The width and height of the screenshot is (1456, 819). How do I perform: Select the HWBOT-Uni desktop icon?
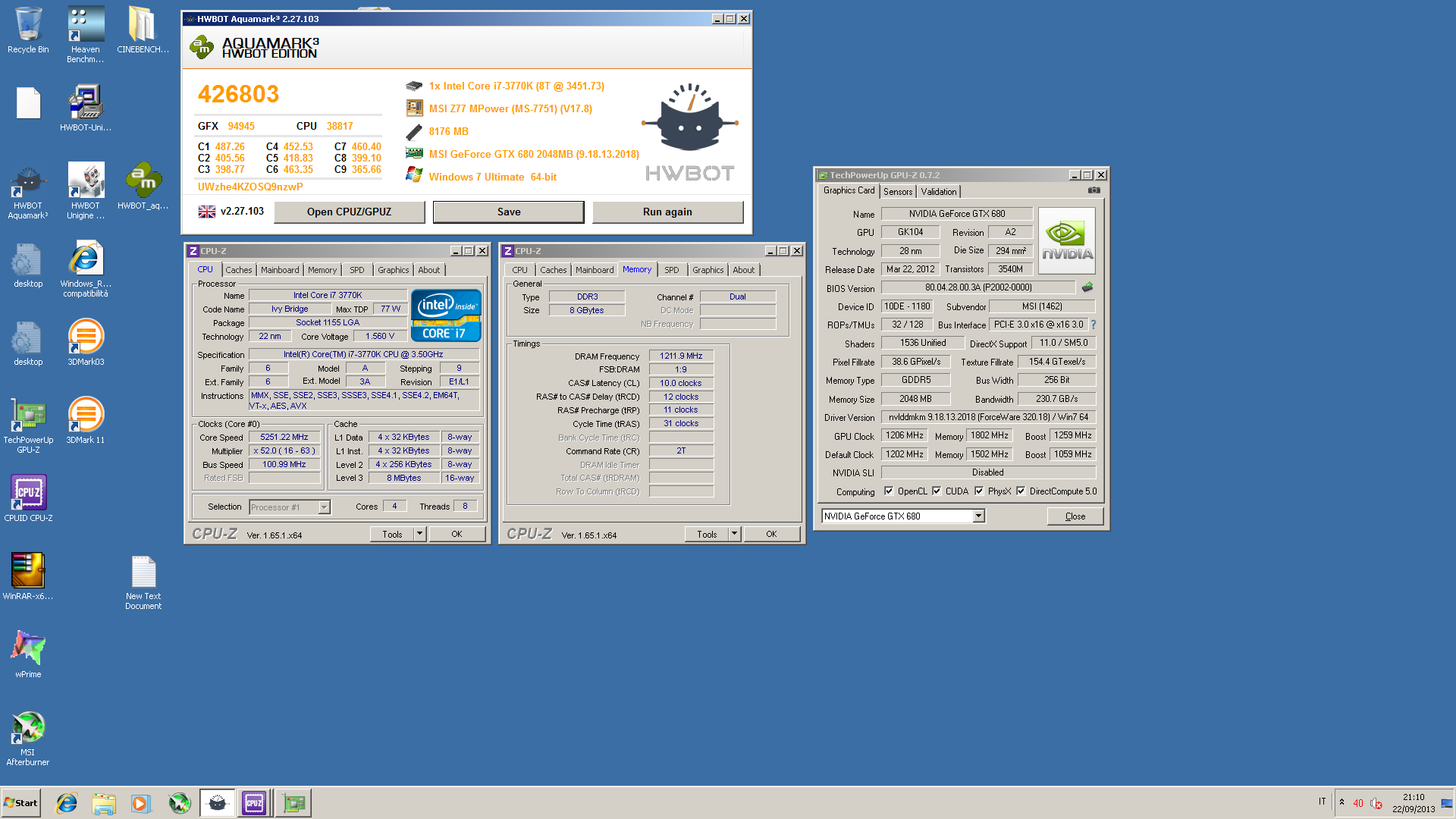click(86, 108)
